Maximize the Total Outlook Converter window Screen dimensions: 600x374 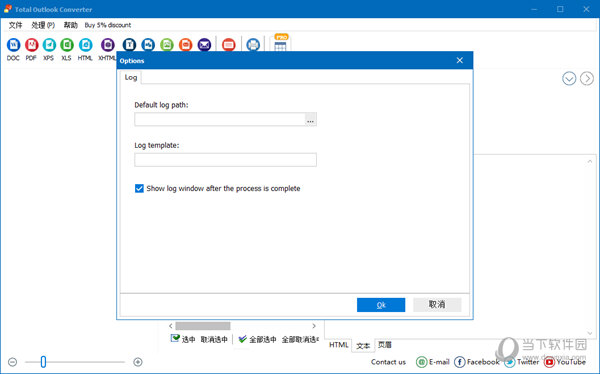tap(560, 9)
